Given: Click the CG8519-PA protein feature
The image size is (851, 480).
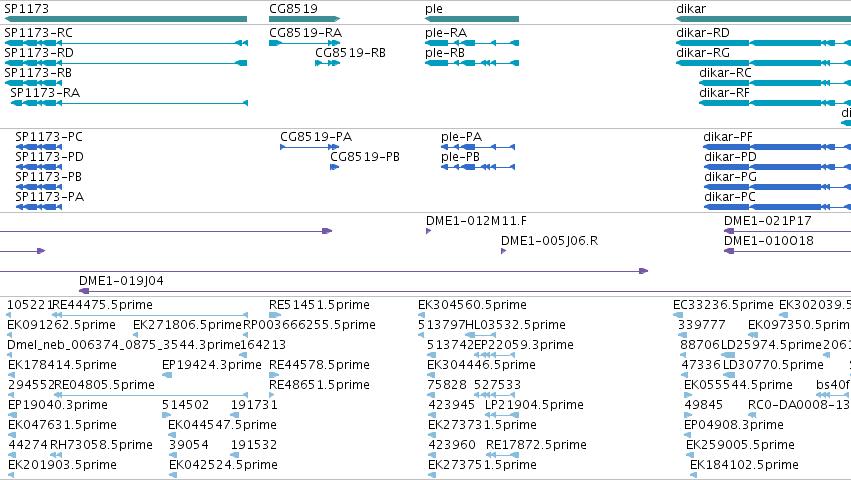Looking at the screenshot, I should (310, 147).
